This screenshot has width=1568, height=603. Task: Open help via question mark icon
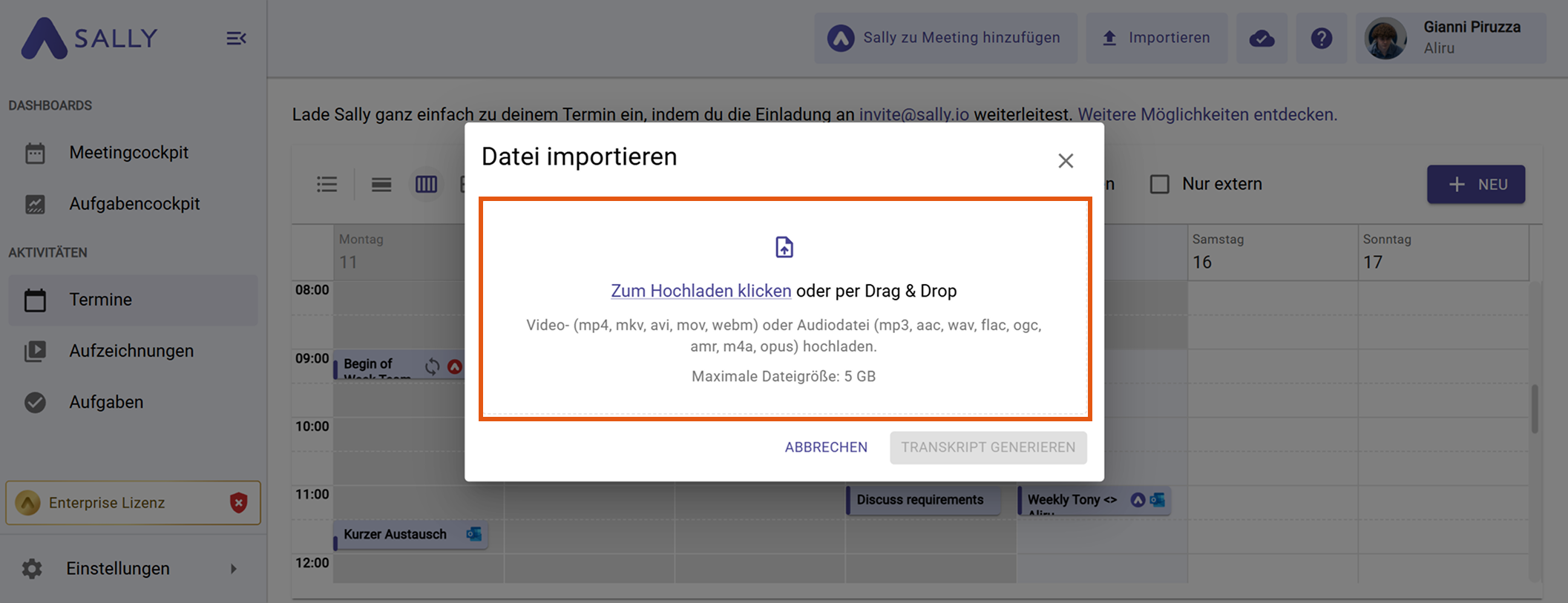click(1322, 38)
